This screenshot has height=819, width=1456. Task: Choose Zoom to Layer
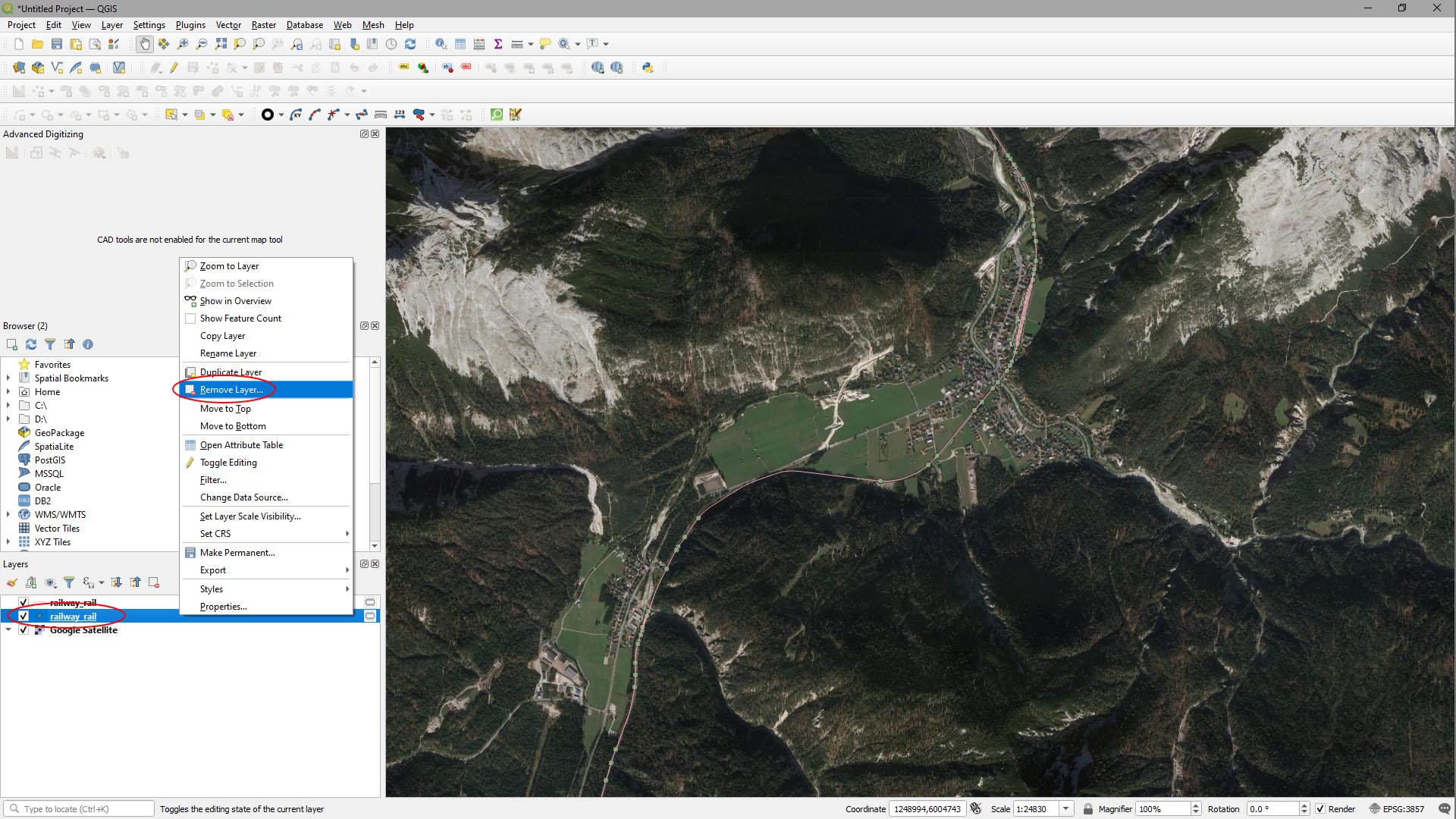[266, 266]
